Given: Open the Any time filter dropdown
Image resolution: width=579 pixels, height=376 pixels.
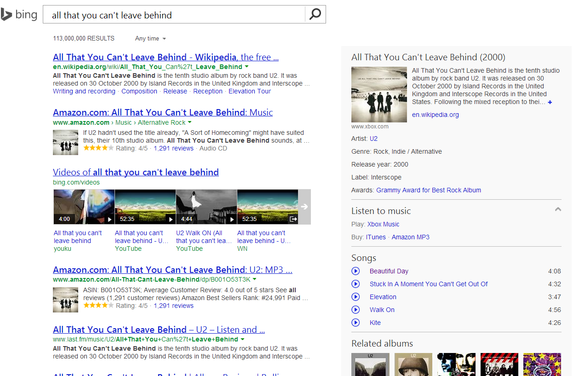Looking at the screenshot, I should [x=150, y=38].
